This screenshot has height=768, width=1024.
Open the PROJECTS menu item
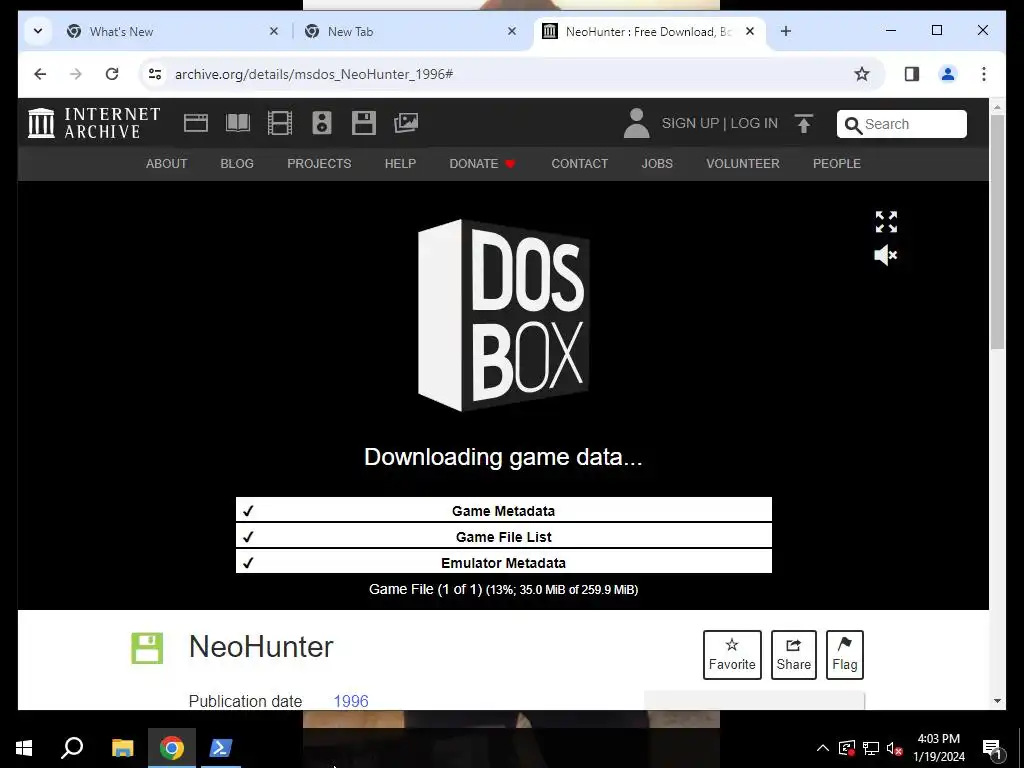coord(319,164)
